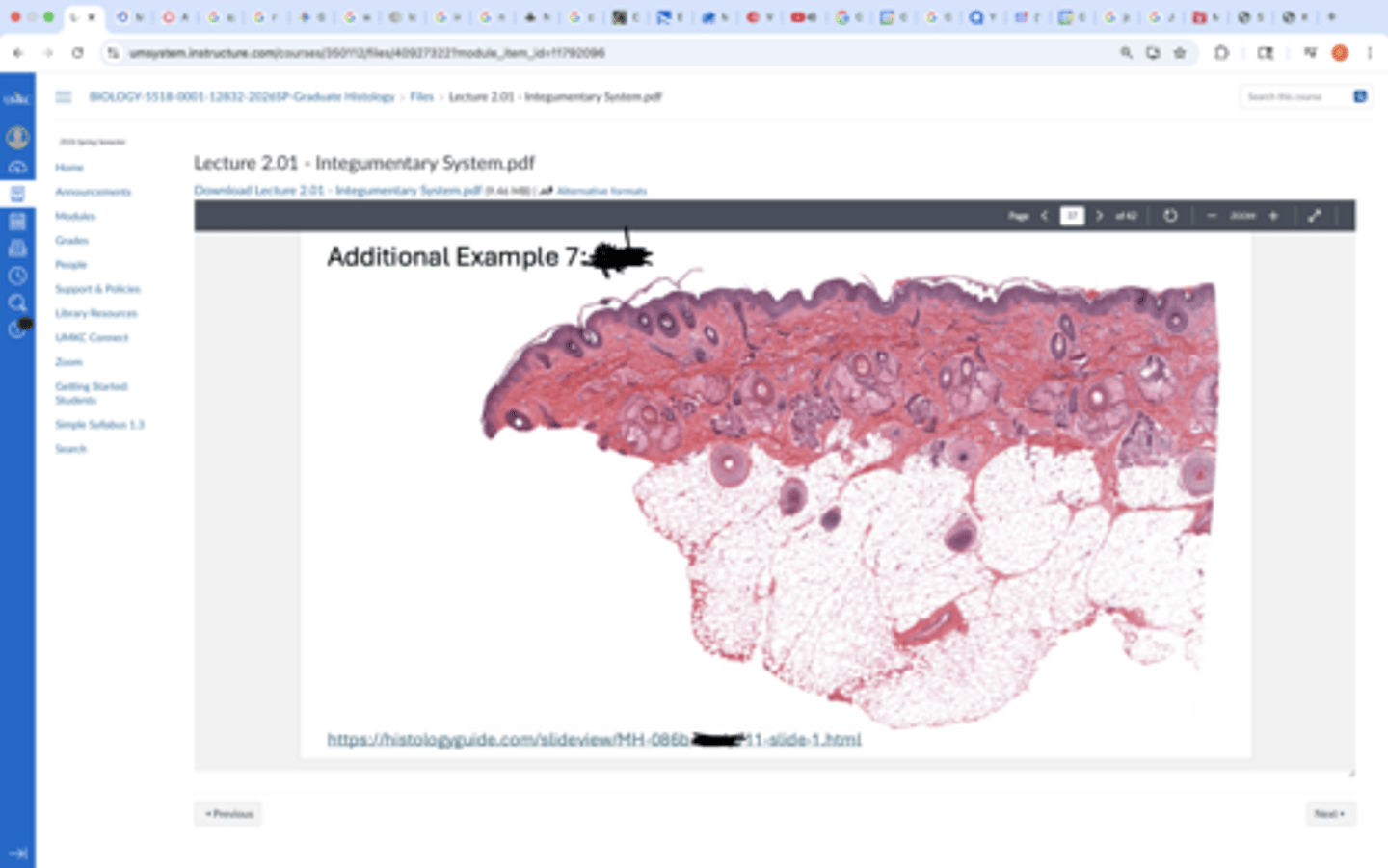The height and width of the screenshot is (868, 1388).
Task: Open the magnifier search icon in Canvas sidebar
Action: [x=17, y=303]
